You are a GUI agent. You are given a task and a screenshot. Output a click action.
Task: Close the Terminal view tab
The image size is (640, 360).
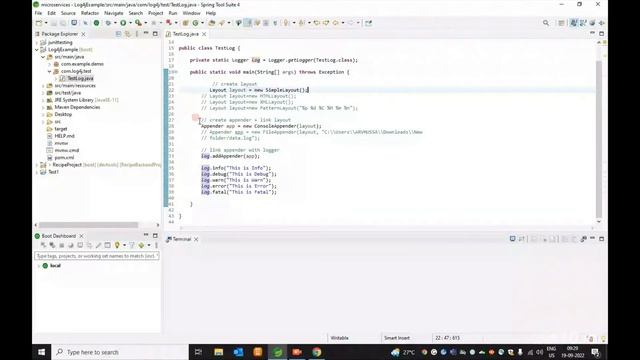[196, 239]
